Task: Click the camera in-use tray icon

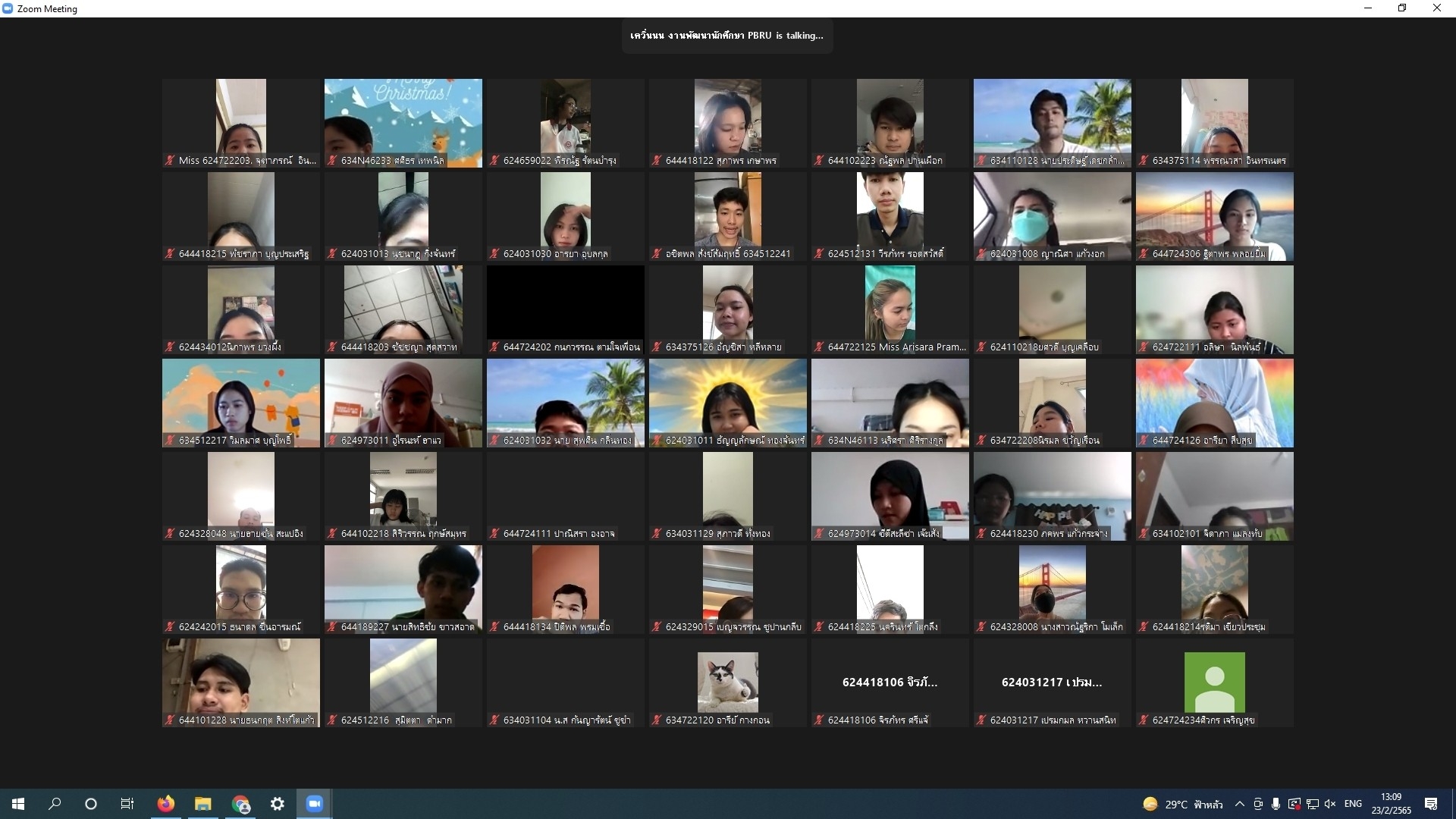Action: (x=1258, y=804)
